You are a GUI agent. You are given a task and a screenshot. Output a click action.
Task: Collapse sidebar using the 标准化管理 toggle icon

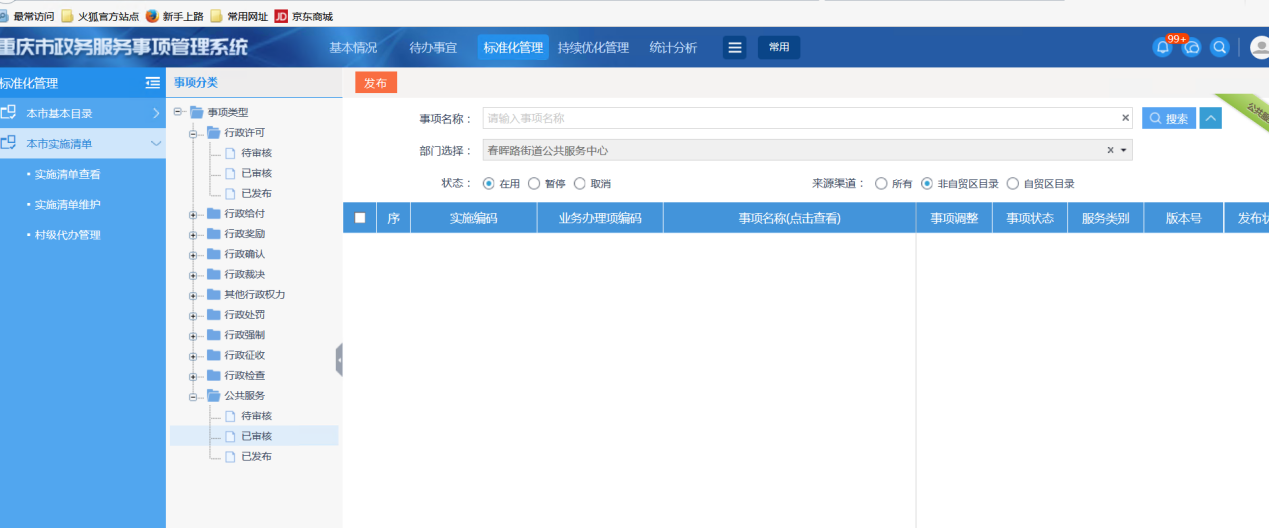(x=152, y=83)
